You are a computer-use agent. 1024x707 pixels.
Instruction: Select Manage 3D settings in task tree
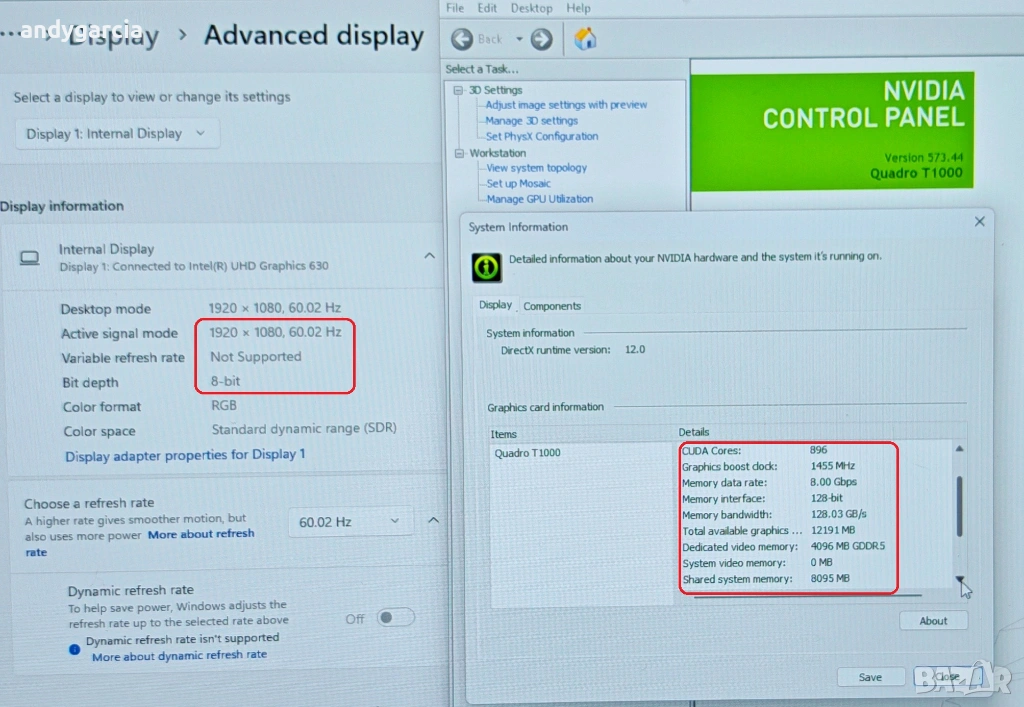(x=531, y=121)
